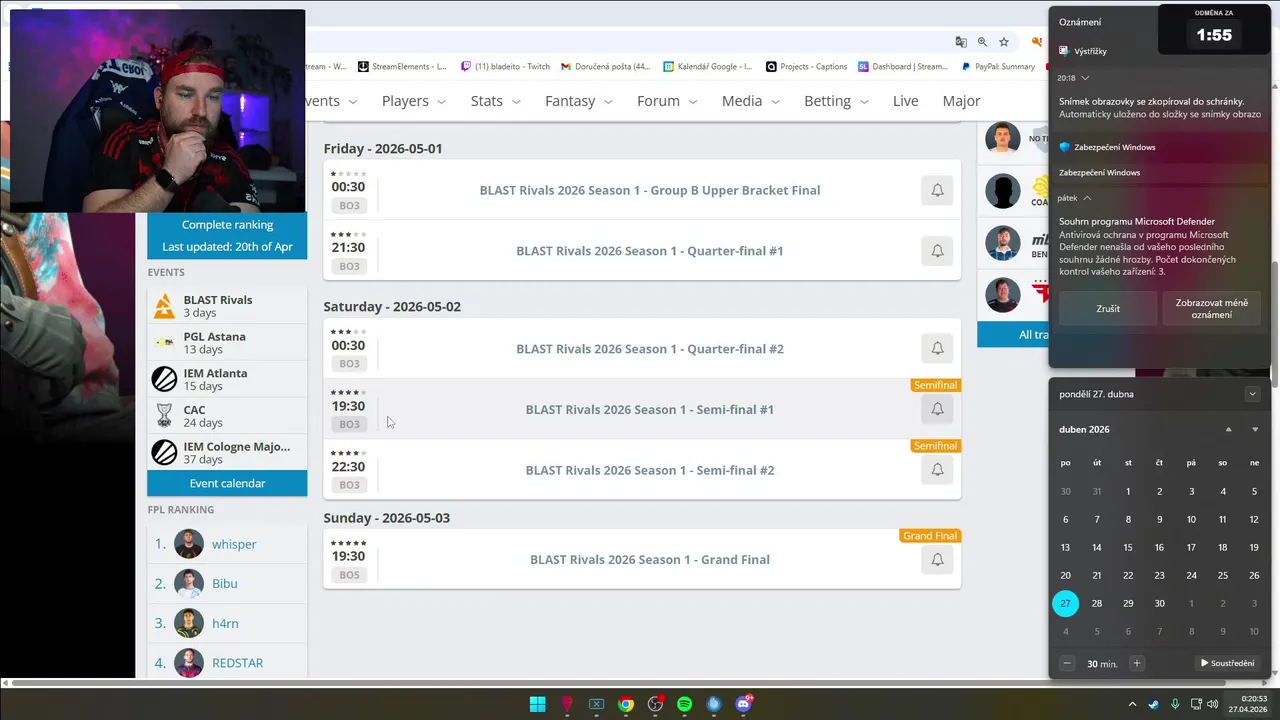Select April 15 in the calendar
Viewport: 1280px width, 720px height.
coord(1128,547)
